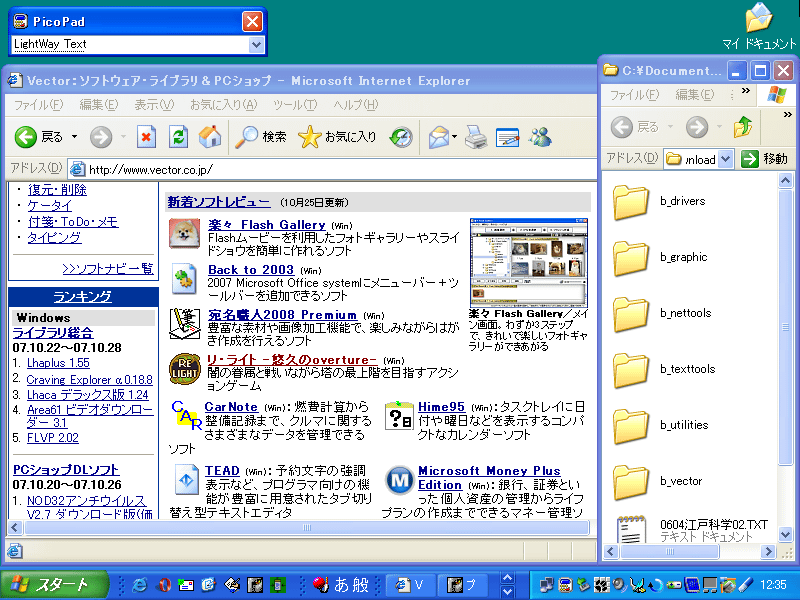Open IE Search (検索) pane
800x600 pixels.
point(260,137)
